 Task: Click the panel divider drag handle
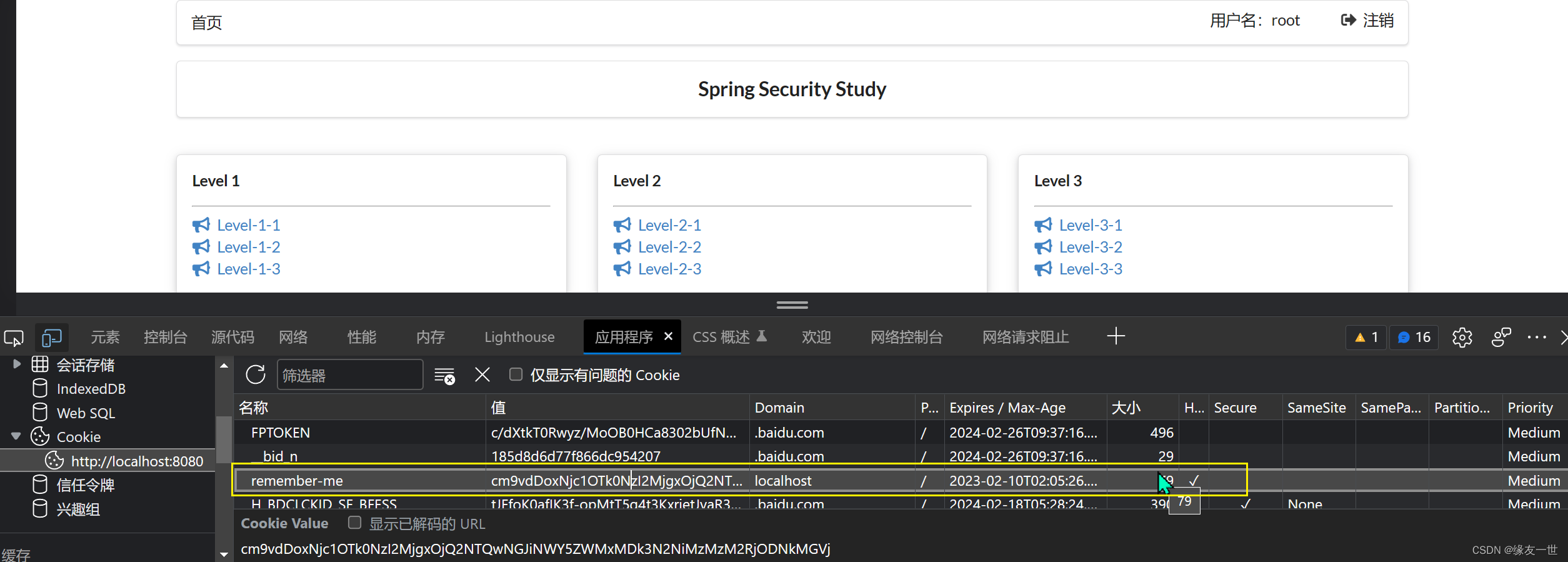tap(792, 304)
